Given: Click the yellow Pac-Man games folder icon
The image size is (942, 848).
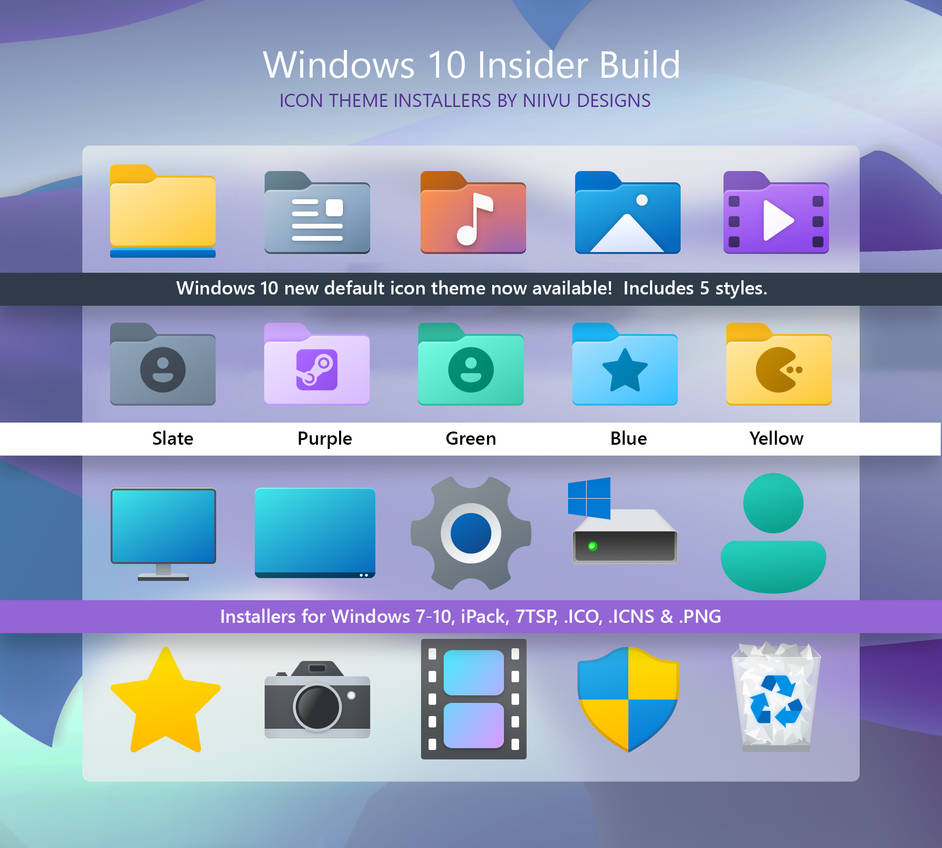Looking at the screenshot, I should click(779, 364).
